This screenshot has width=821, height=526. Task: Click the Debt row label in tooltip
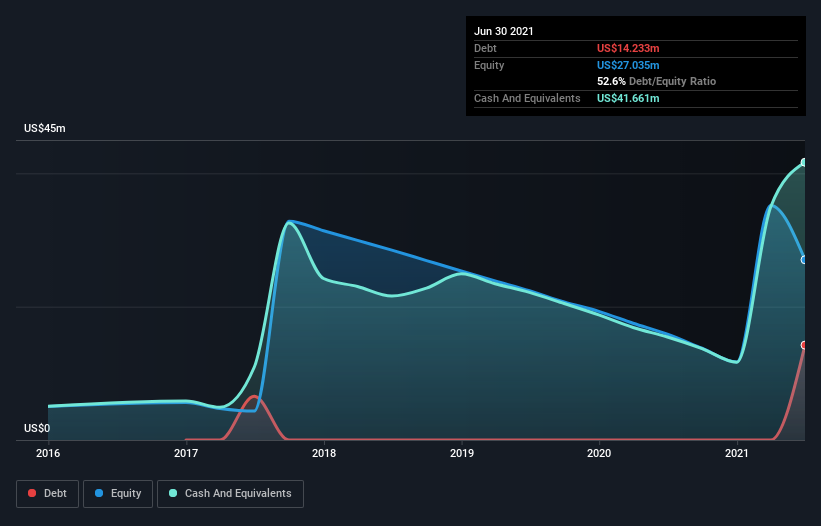485,48
